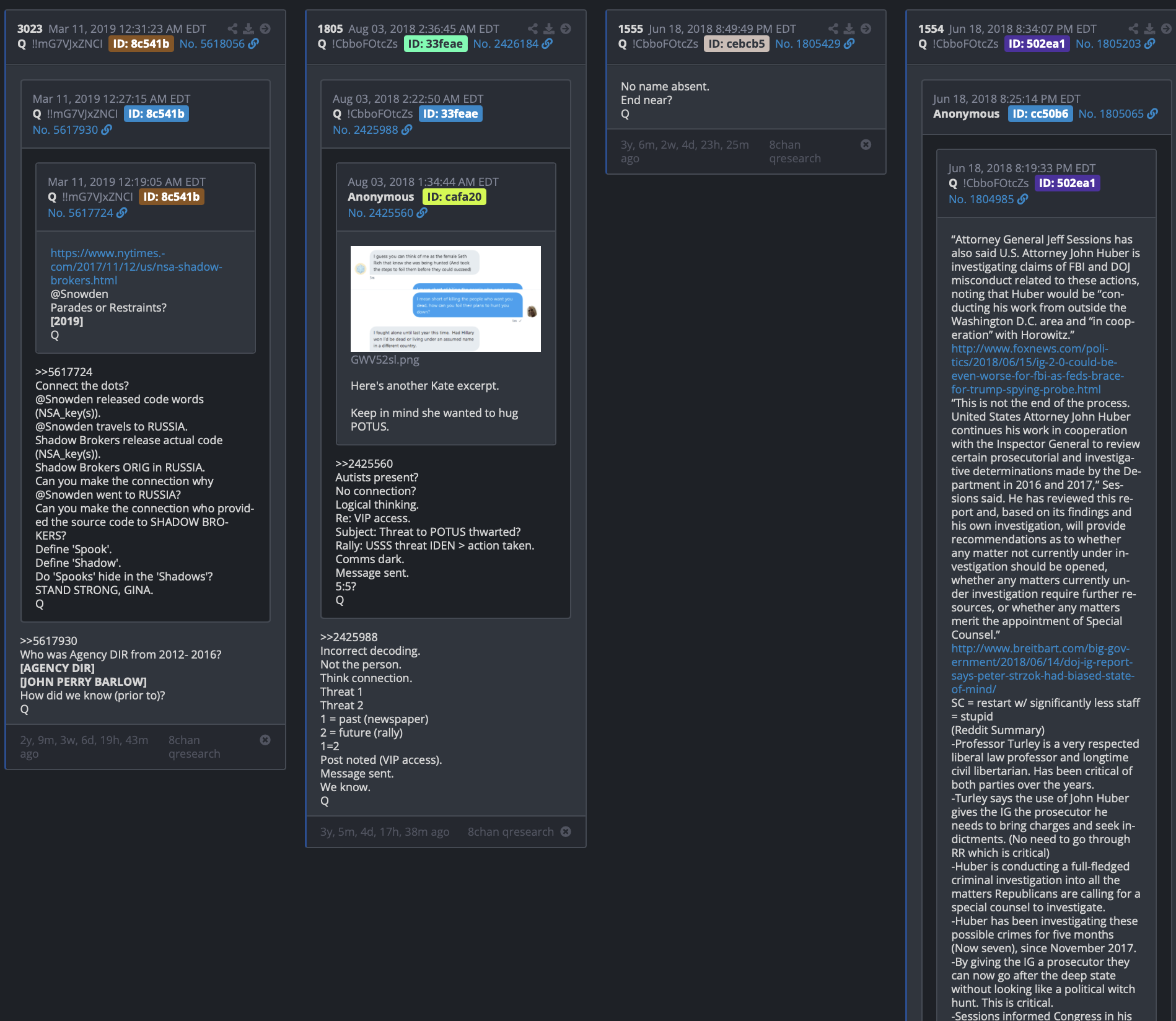Click the Mar 11, 2019 12:31:23 AM EDT timestamp

128,29
